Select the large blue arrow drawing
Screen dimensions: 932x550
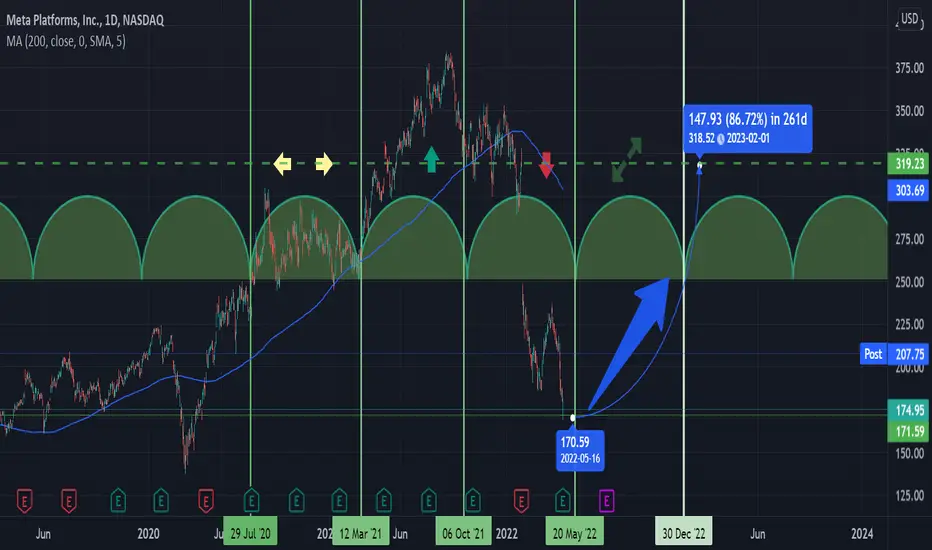click(633, 342)
